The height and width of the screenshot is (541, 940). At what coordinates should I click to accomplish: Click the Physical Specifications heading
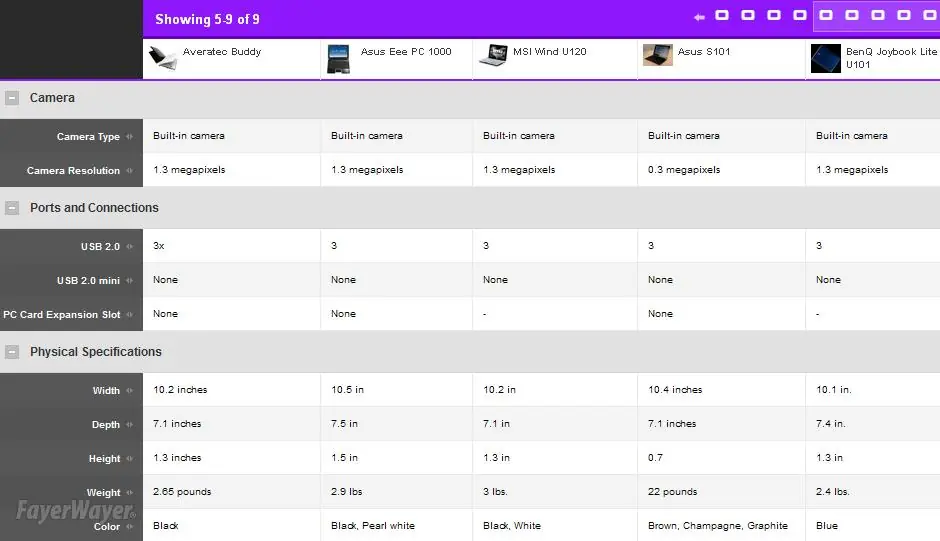(96, 351)
